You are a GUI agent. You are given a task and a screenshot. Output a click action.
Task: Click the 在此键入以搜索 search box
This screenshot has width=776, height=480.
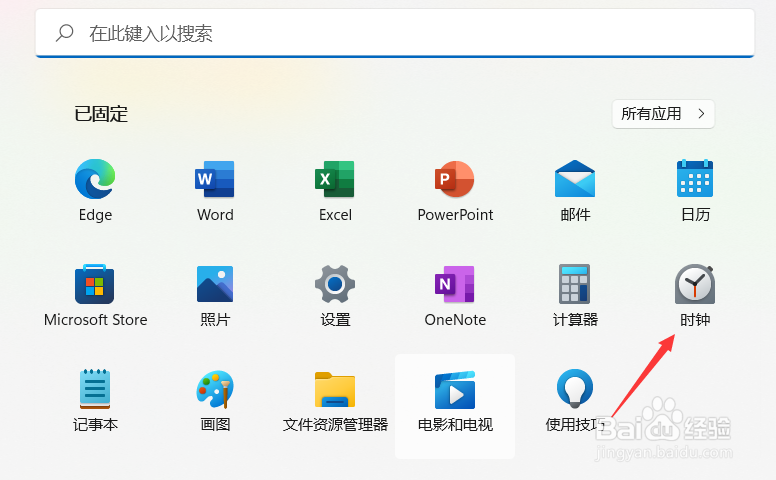click(395, 33)
